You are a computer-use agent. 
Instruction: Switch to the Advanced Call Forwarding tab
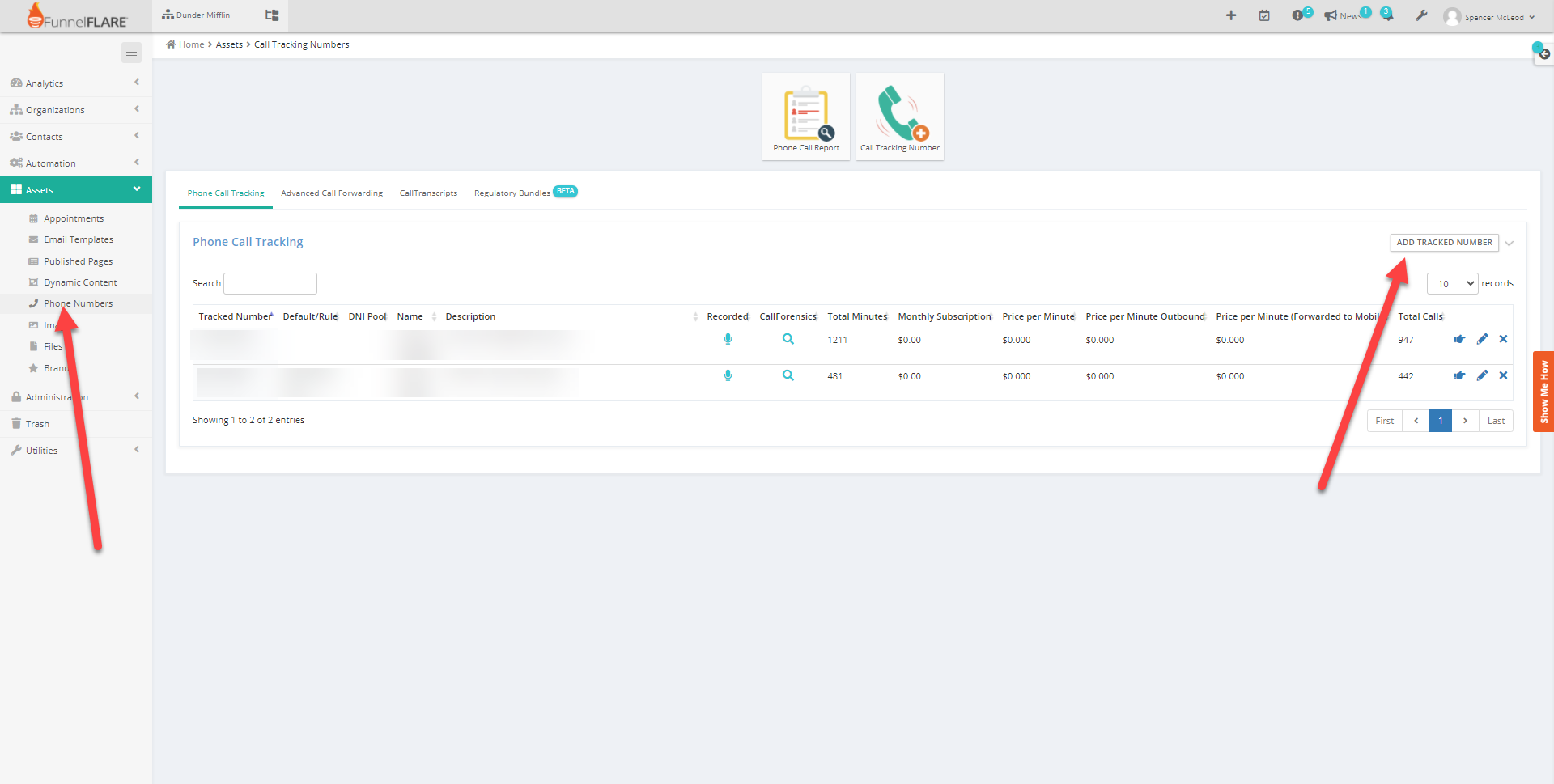[332, 193]
